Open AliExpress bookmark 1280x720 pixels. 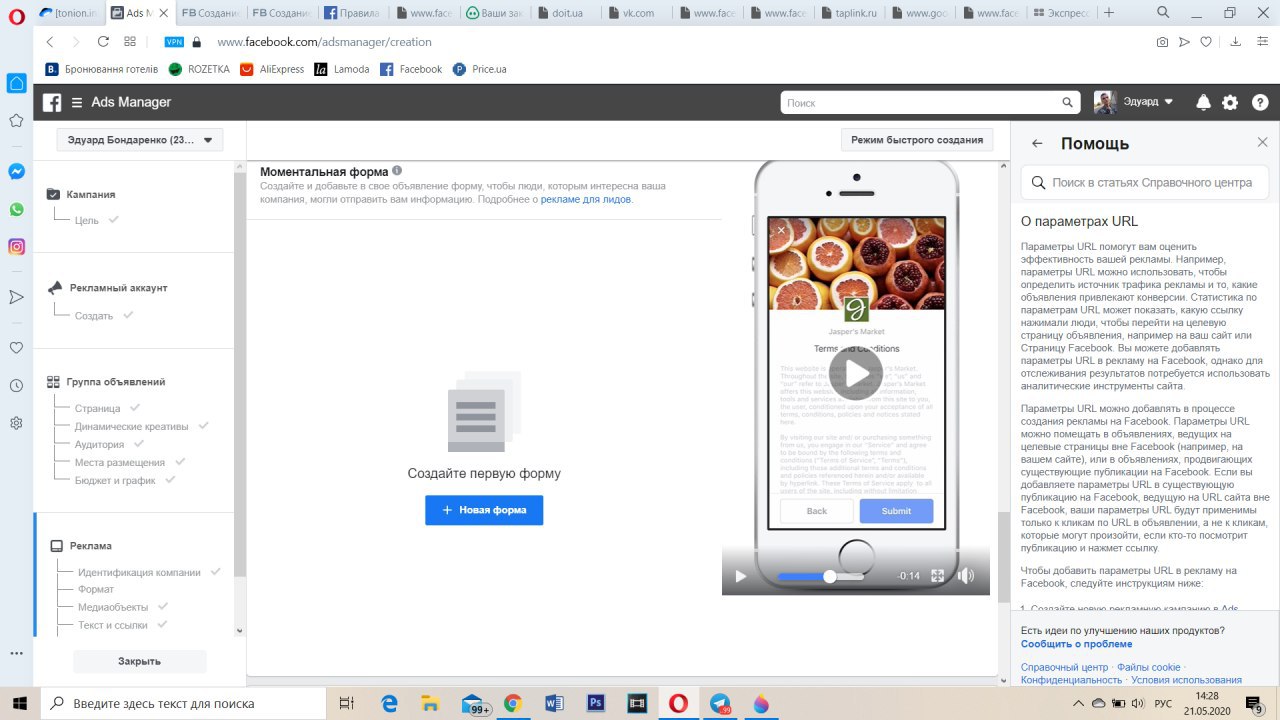[x=272, y=69]
